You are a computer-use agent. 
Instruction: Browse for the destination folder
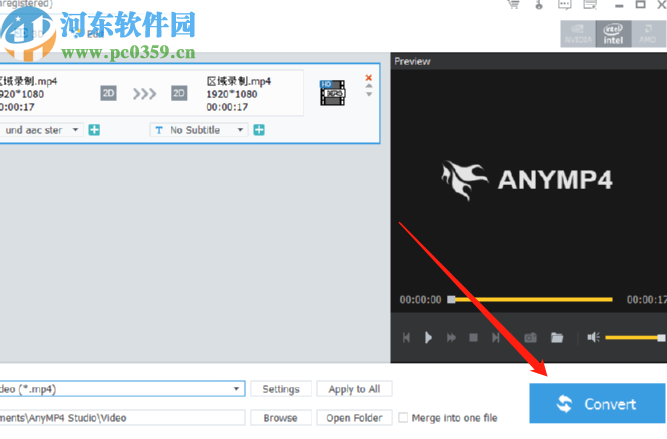(281, 418)
